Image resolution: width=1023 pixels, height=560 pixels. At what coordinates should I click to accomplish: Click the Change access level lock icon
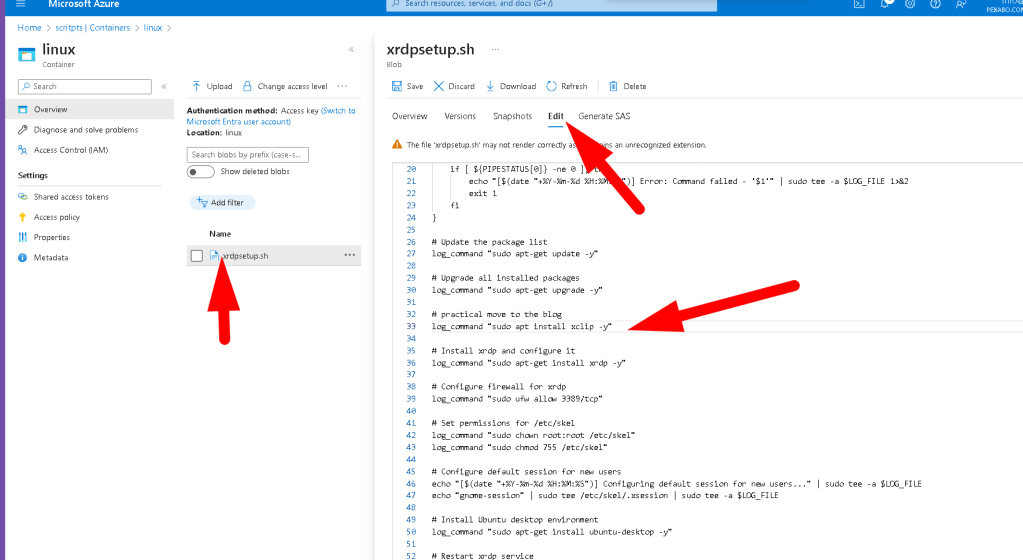tap(247, 86)
